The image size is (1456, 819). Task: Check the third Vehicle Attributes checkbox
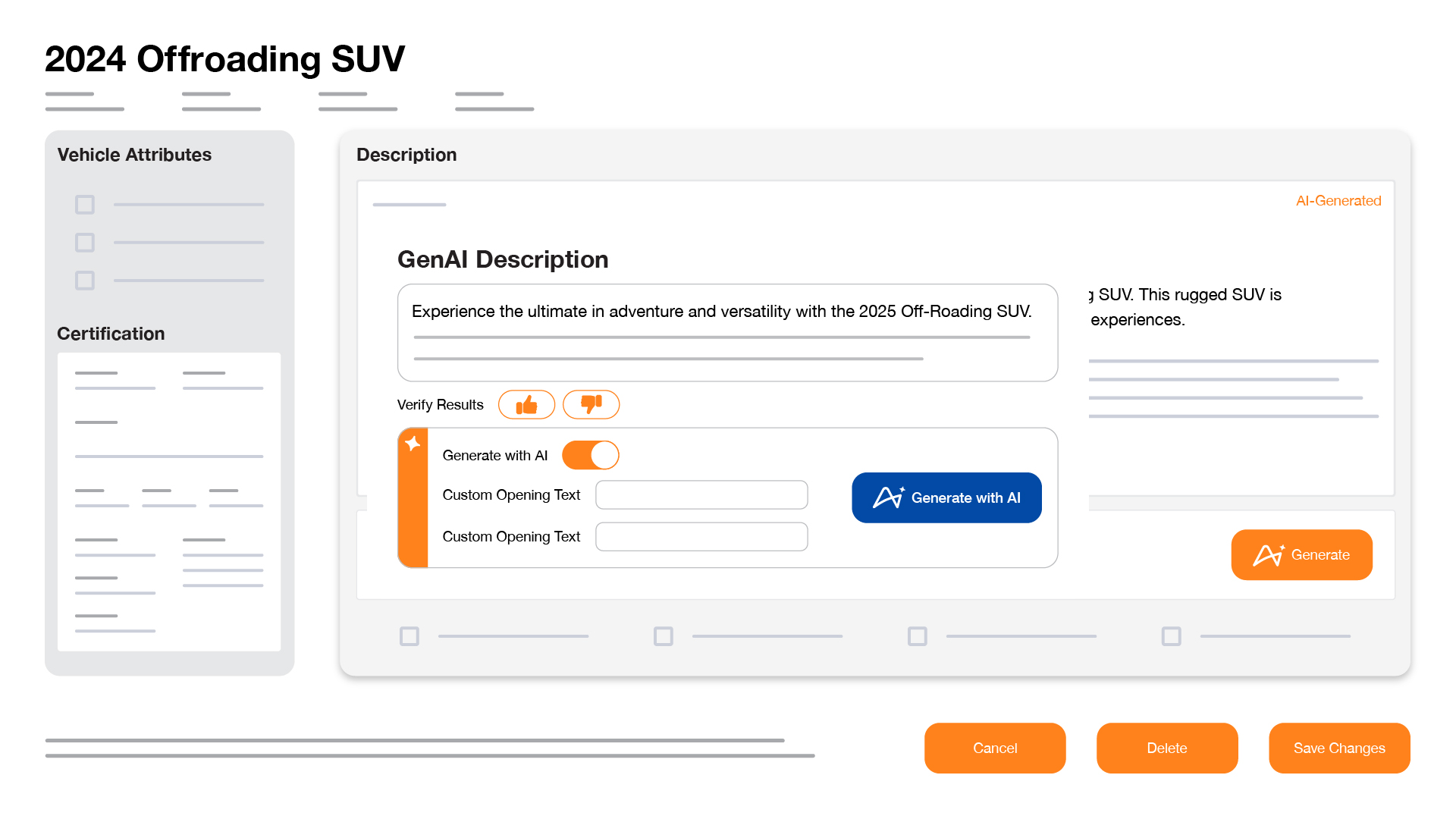click(x=85, y=281)
